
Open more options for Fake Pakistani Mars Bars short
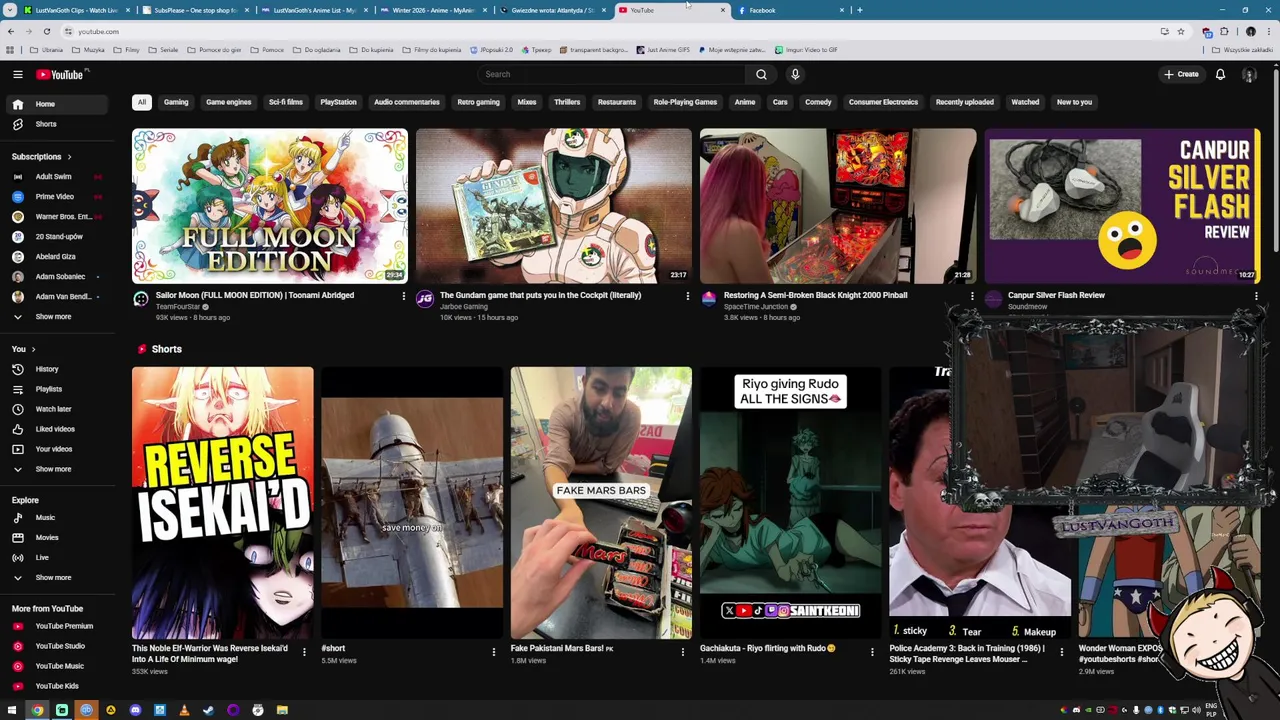pos(682,652)
